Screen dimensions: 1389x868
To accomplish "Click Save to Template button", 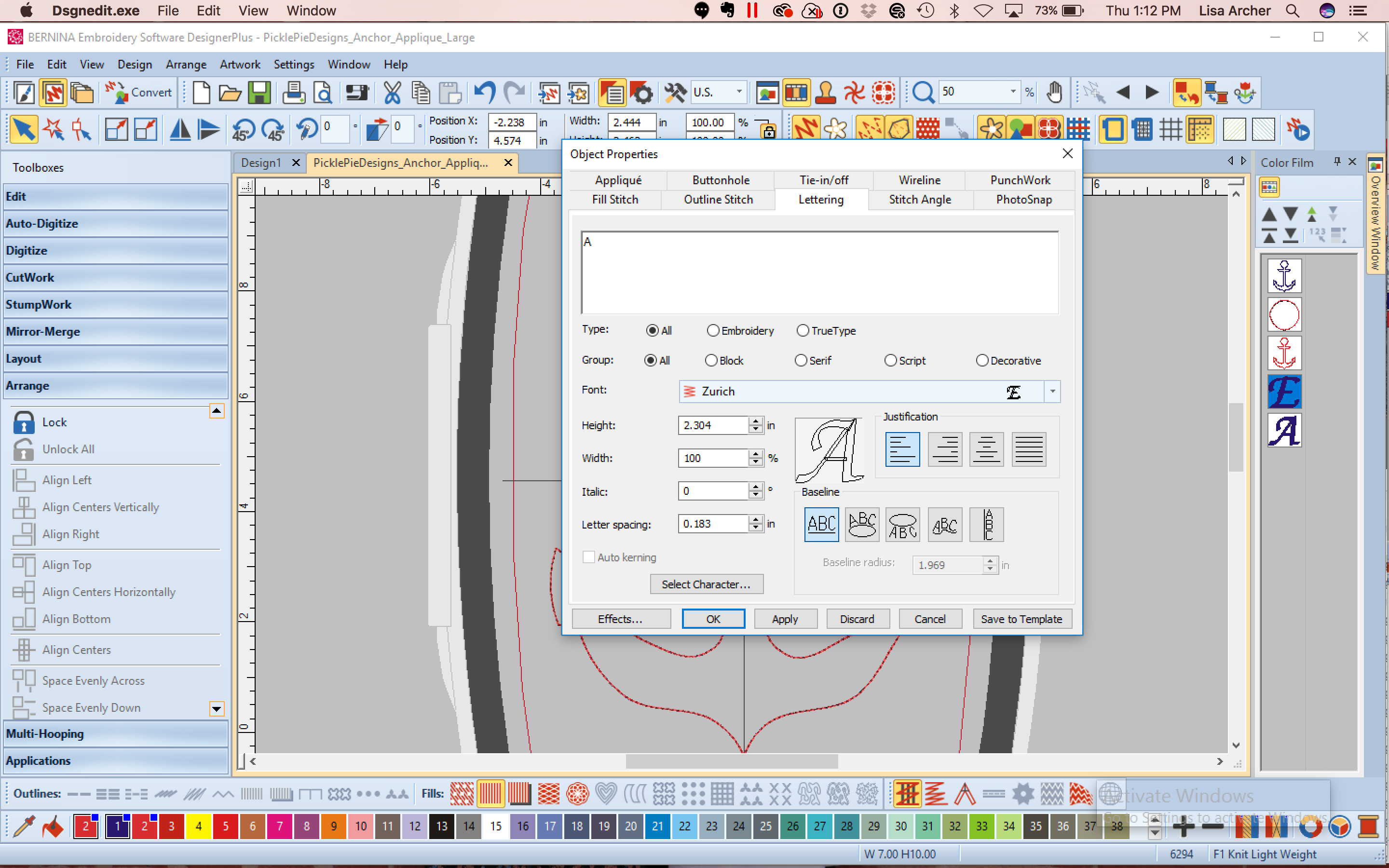I will pos(1021,619).
